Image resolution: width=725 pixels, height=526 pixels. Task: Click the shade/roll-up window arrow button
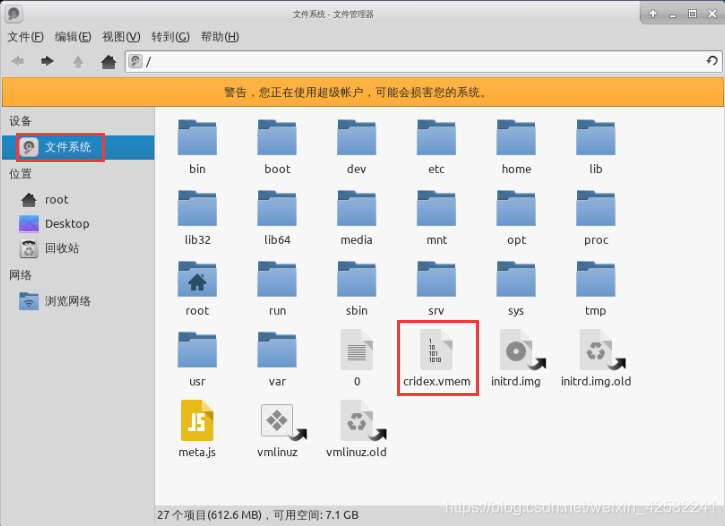coord(653,14)
